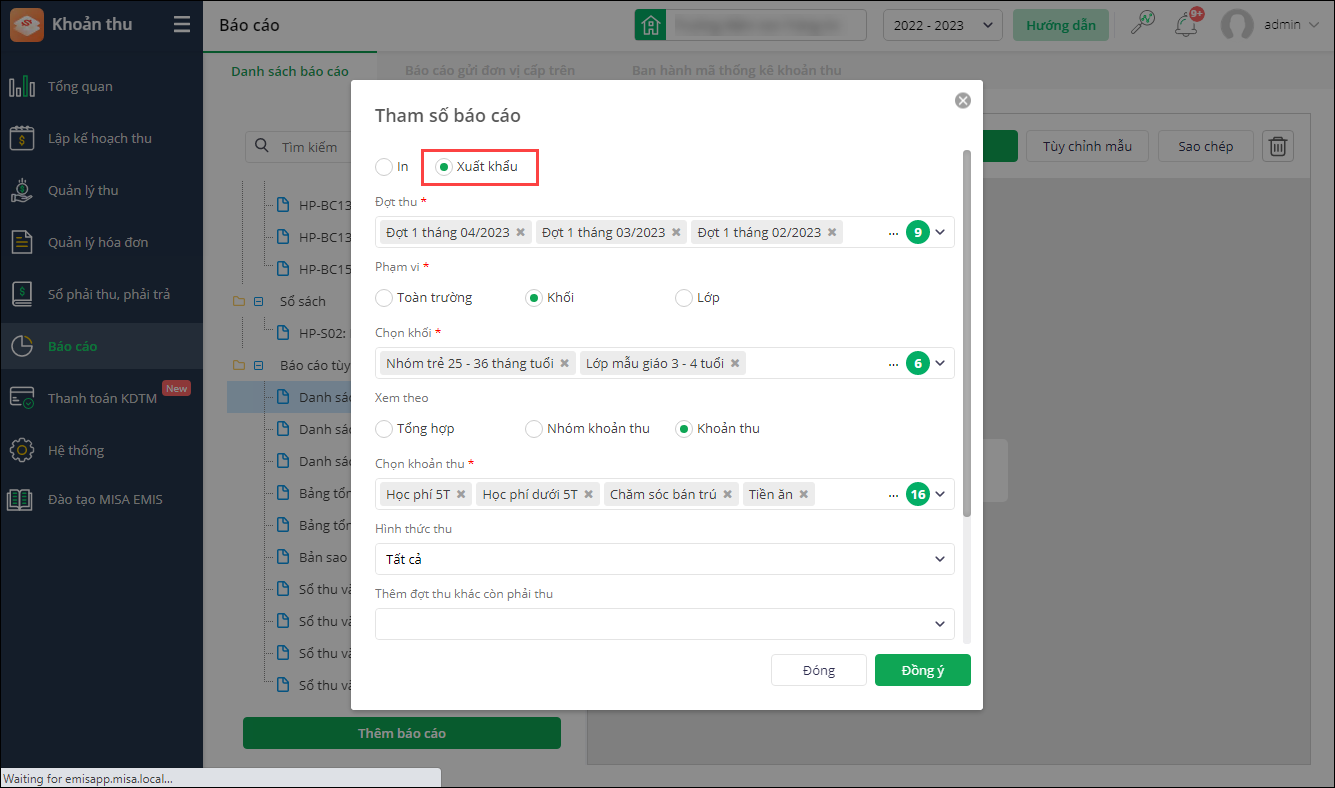Confirm with the Đồng ý button
Image resolution: width=1335 pixels, height=788 pixels.
pos(923,670)
